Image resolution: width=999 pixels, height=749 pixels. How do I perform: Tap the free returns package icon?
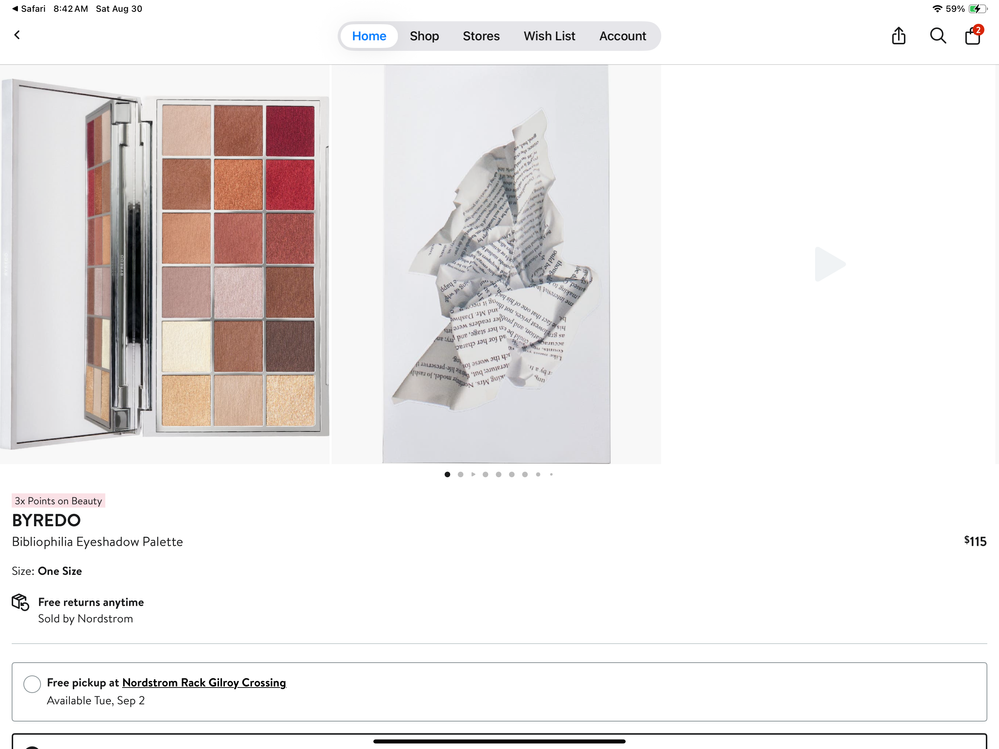pyautogui.click(x=20, y=602)
